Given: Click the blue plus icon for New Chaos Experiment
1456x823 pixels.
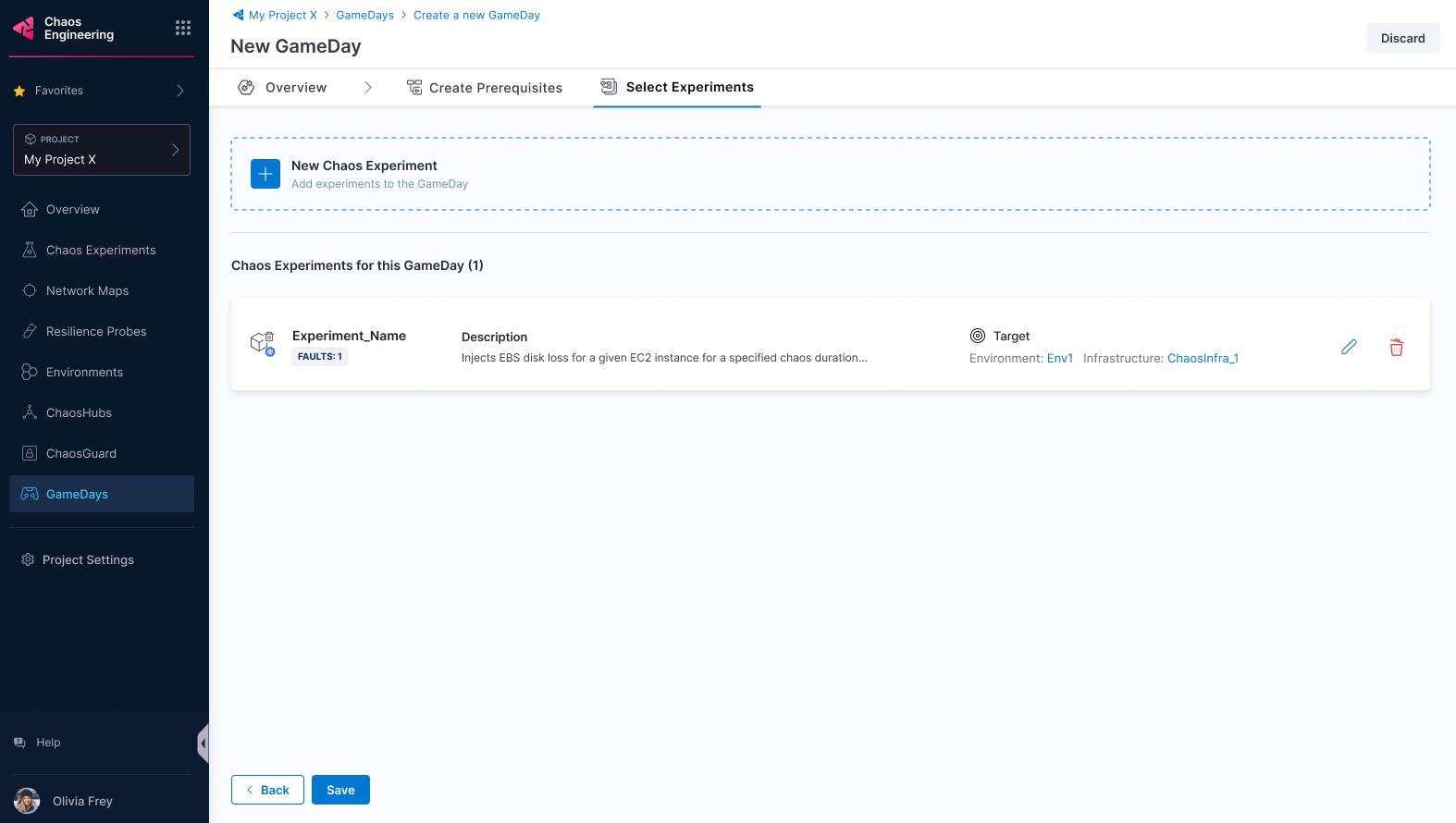Looking at the screenshot, I should pos(265,174).
